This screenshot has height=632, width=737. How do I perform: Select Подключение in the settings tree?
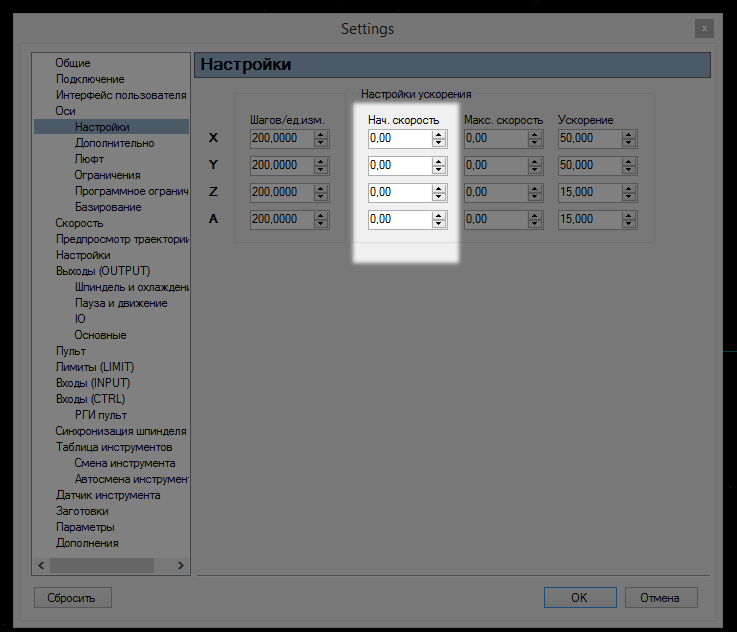click(90, 79)
